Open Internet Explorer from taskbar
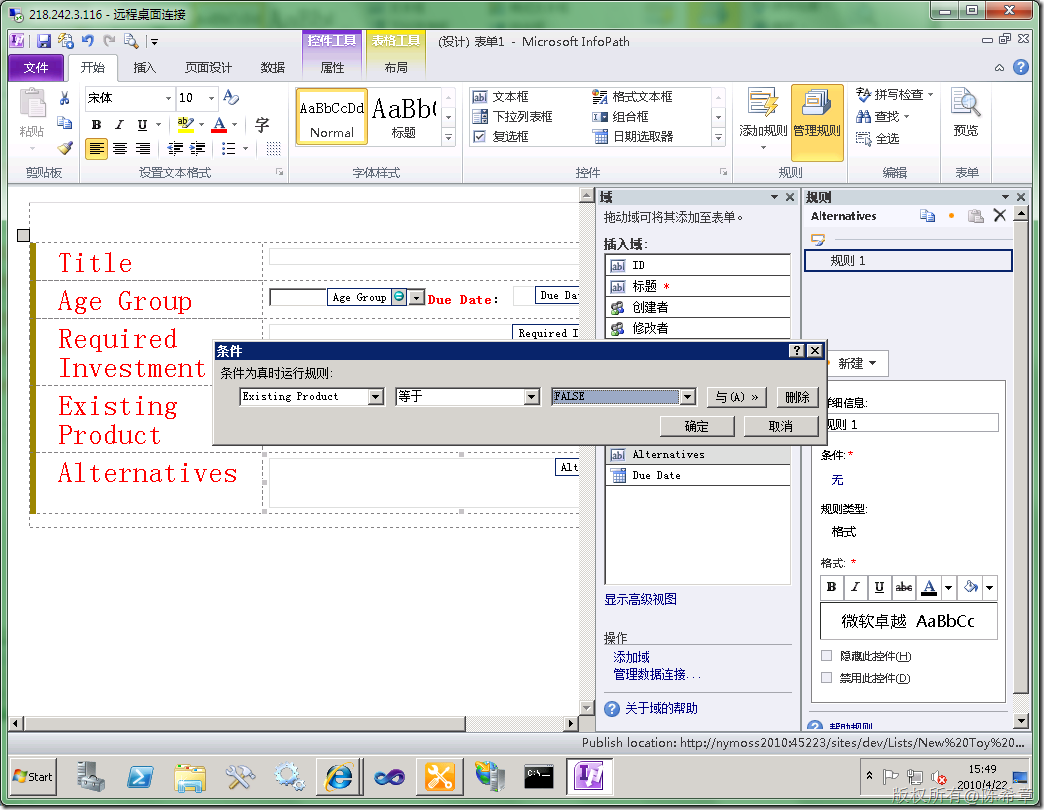Viewport: 1044px width, 810px height. point(340,777)
